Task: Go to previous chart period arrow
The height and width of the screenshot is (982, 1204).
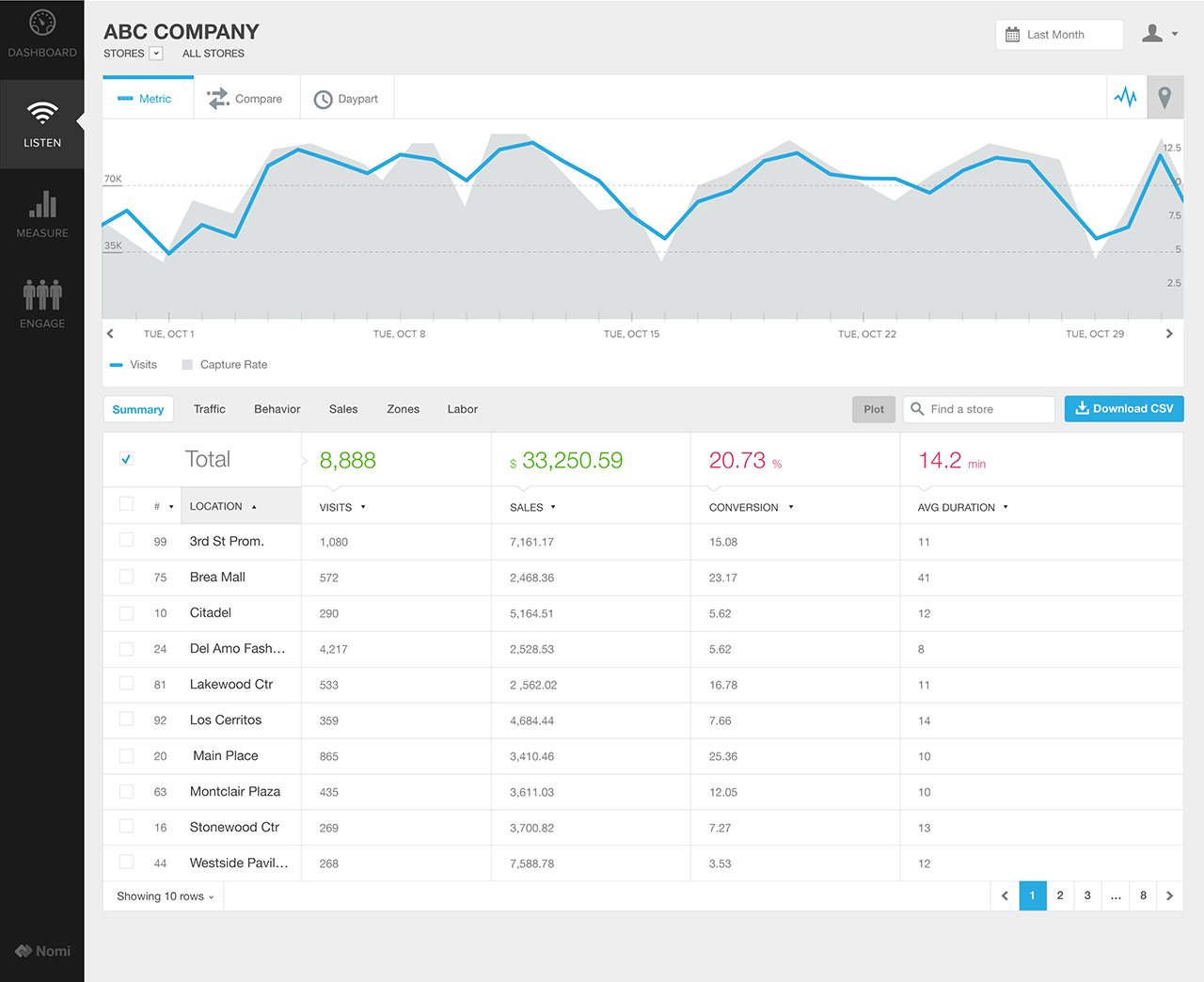Action: pyautogui.click(x=110, y=334)
